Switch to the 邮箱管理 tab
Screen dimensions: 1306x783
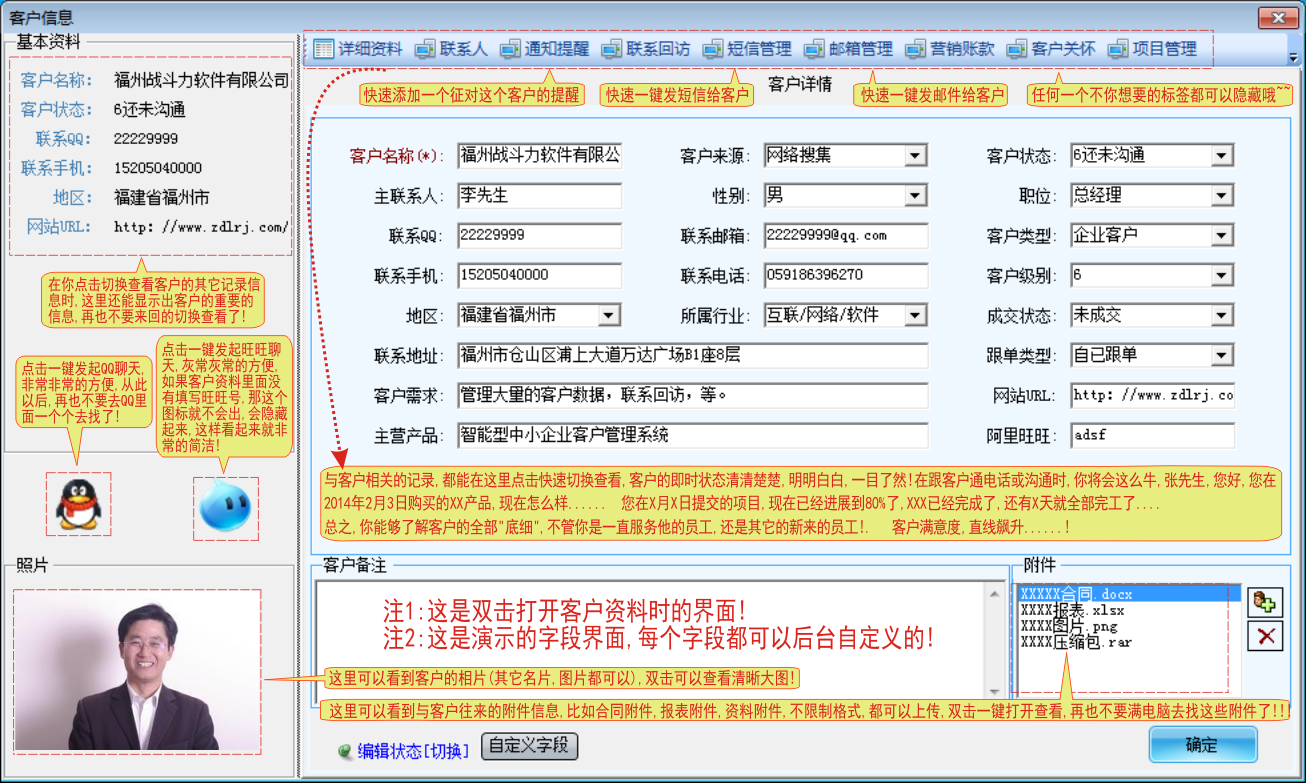pos(848,48)
